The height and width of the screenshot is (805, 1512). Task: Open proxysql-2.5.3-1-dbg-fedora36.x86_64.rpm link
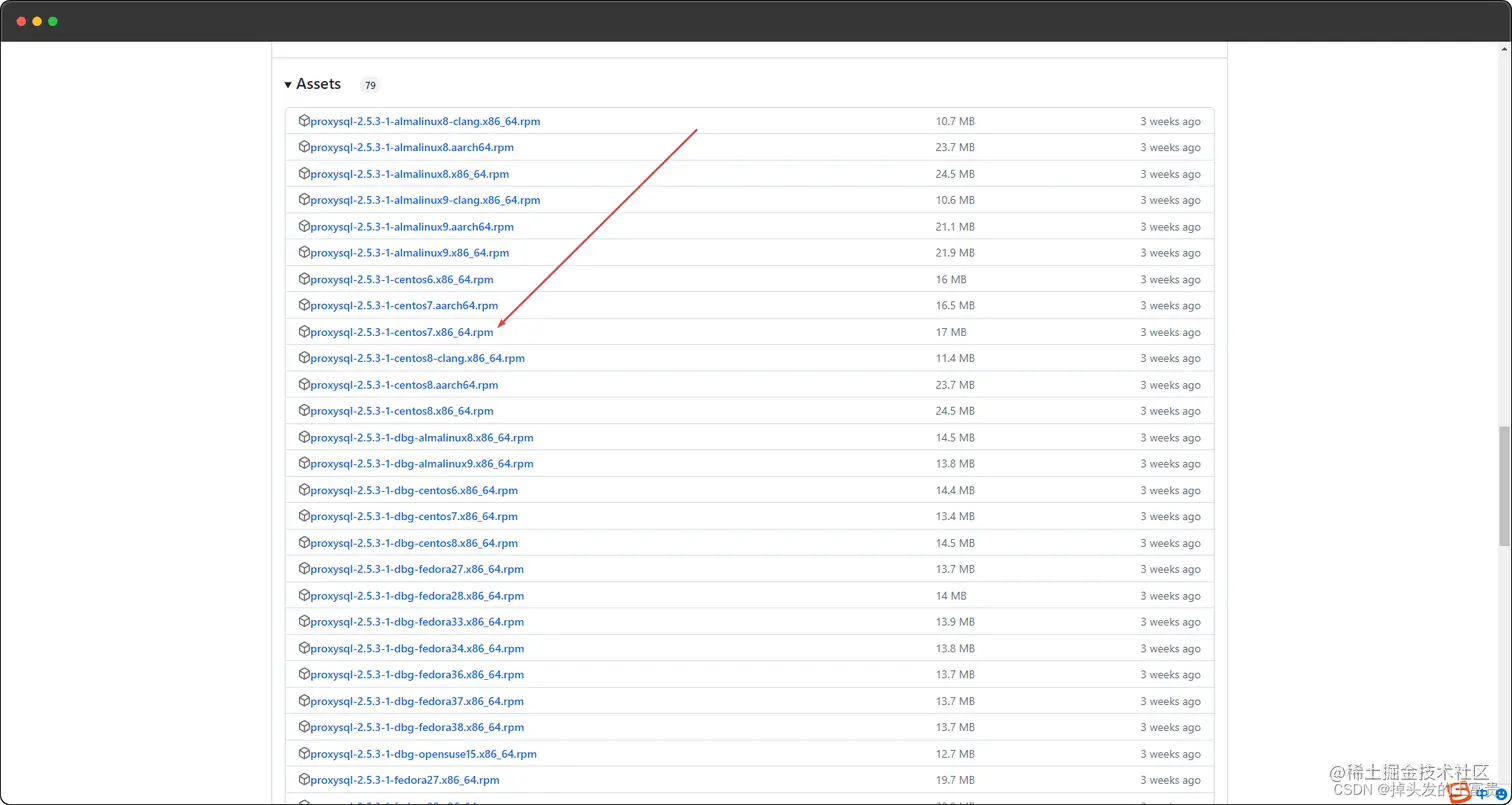(417, 675)
